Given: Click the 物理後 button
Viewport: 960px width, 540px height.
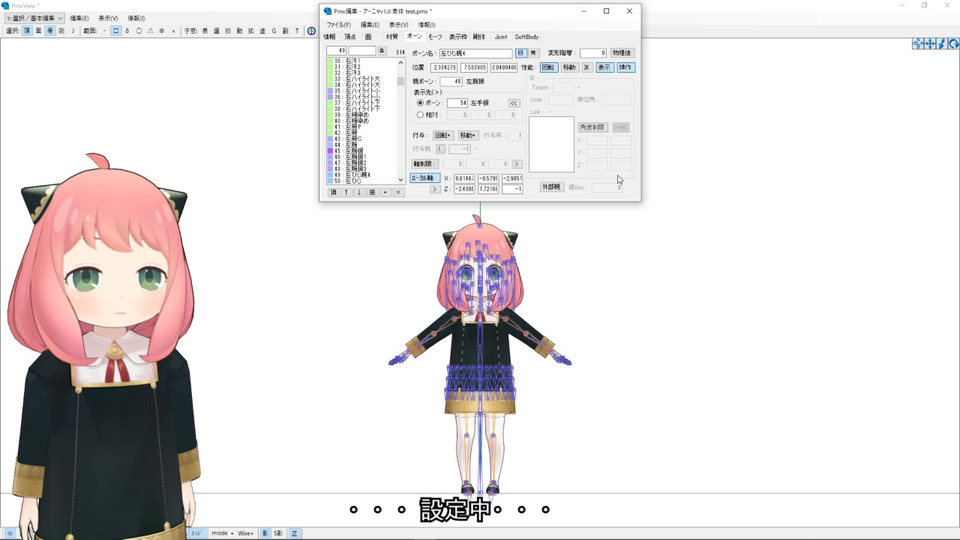Looking at the screenshot, I should 621,53.
